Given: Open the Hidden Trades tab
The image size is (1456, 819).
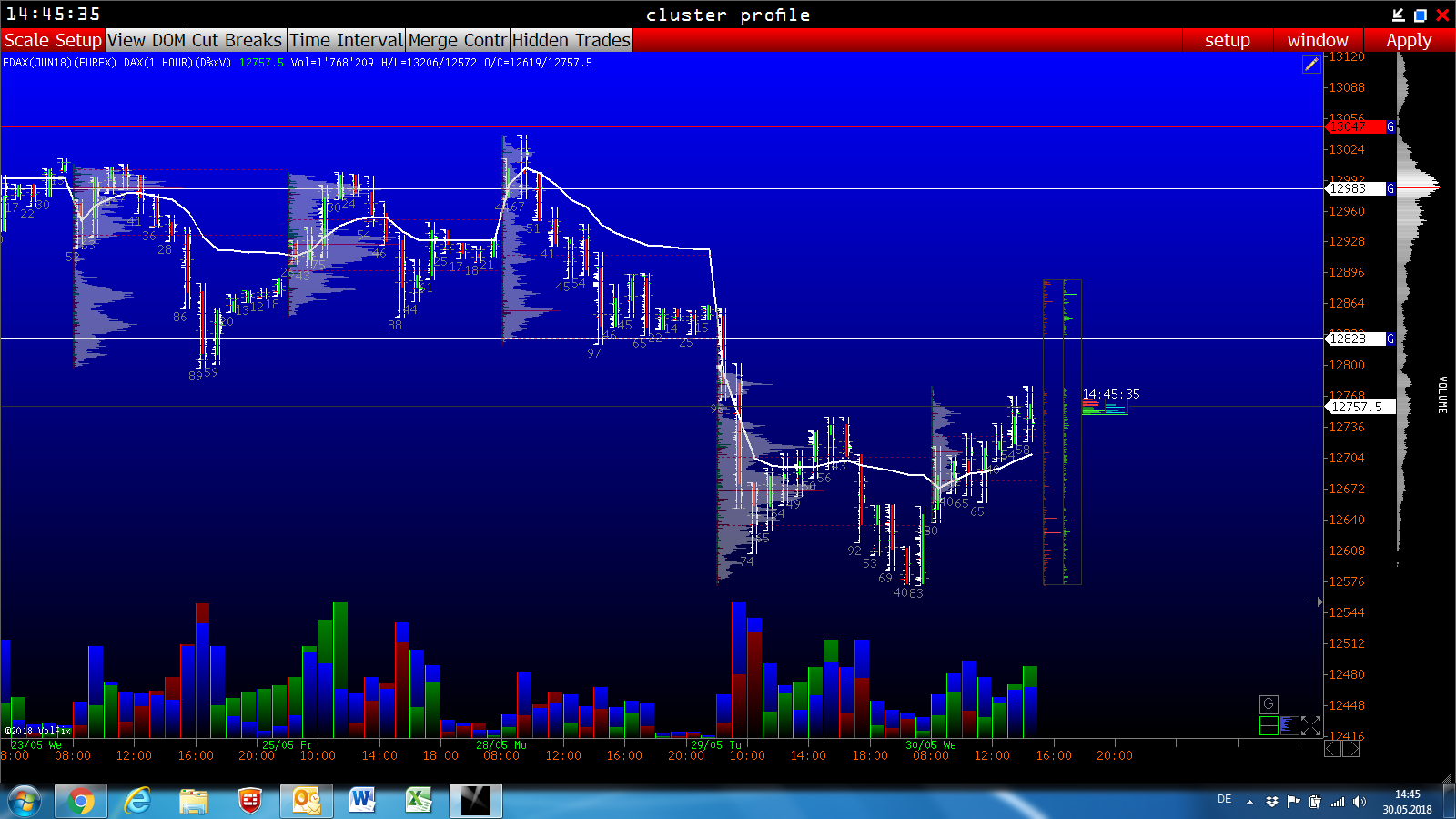Looking at the screenshot, I should click(571, 40).
